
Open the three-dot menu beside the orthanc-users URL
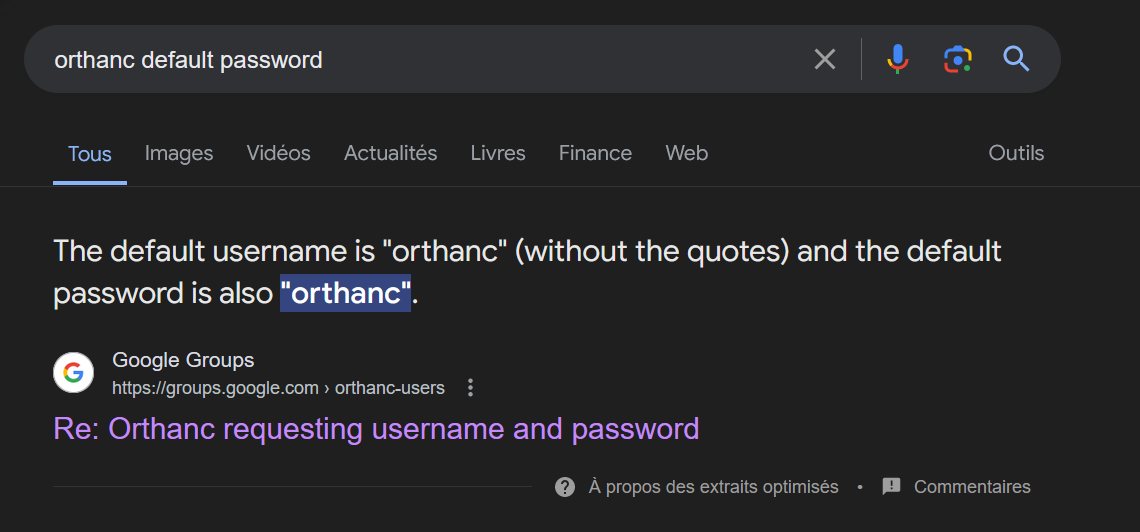(x=470, y=388)
